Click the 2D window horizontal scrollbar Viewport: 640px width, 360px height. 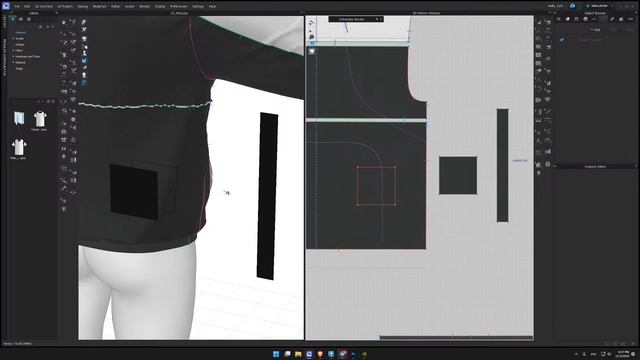456,337
